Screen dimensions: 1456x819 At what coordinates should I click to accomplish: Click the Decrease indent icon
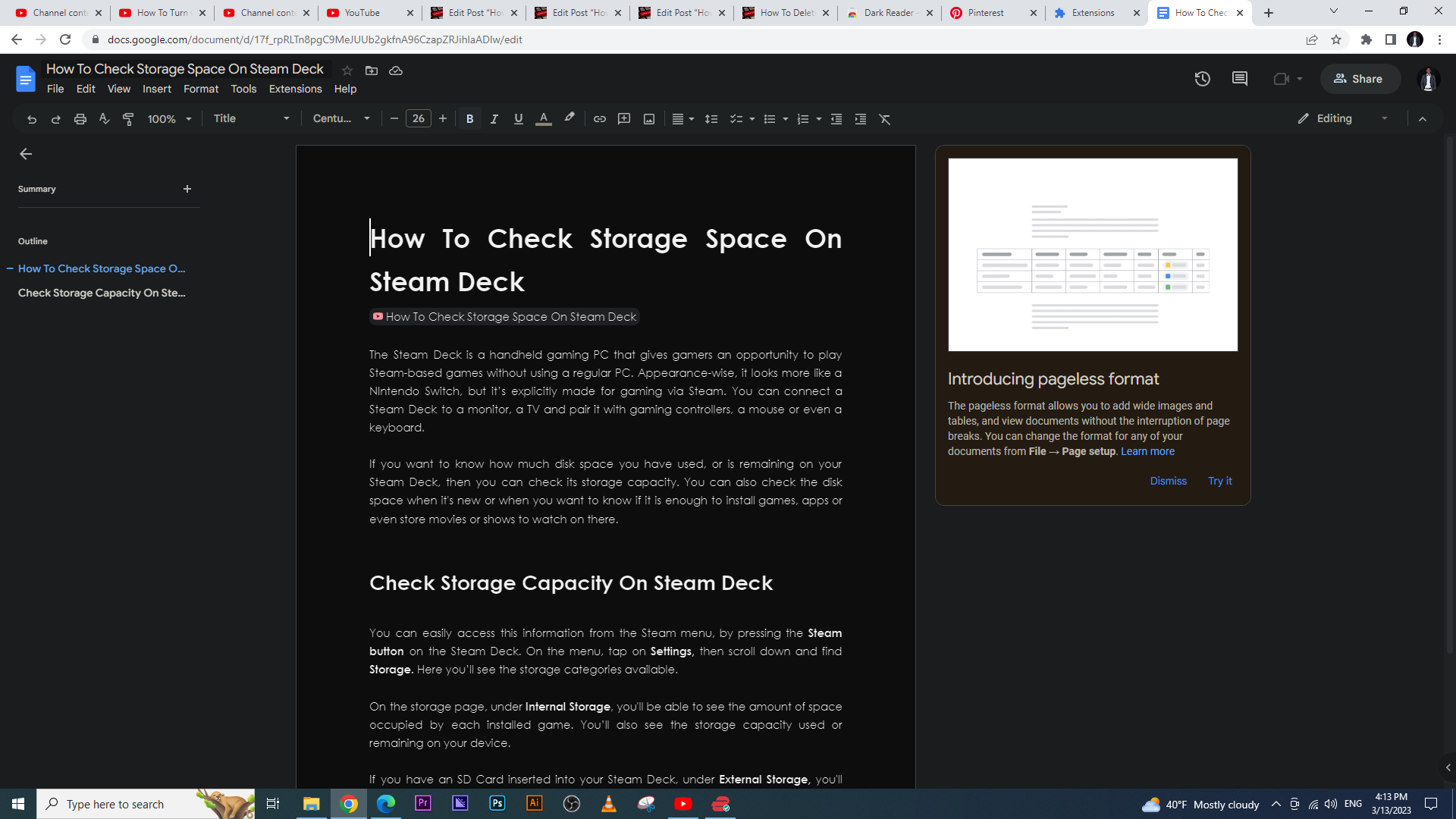[x=836, y=119]
